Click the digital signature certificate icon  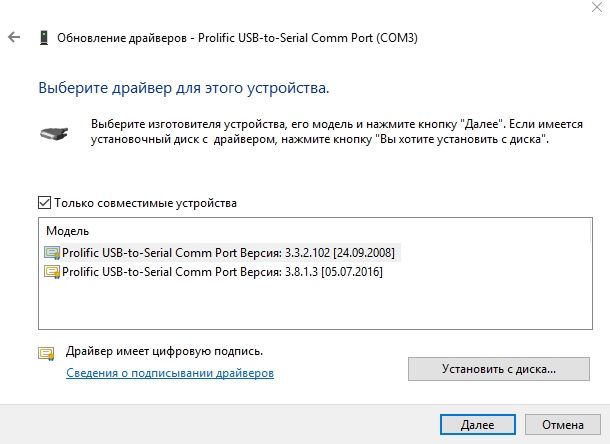pos(46,353)
